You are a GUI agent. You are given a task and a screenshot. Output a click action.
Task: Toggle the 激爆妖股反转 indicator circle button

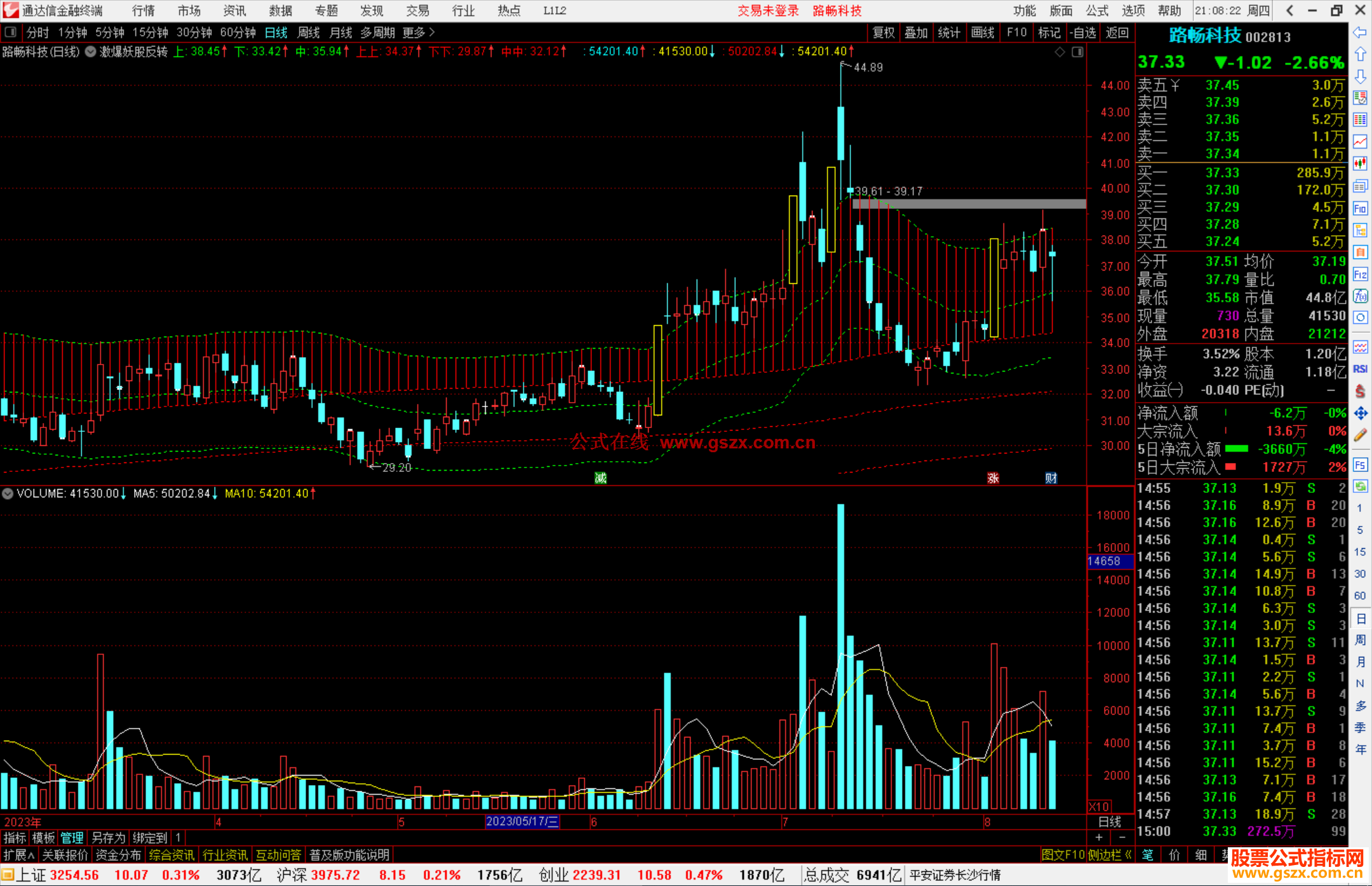90,51
